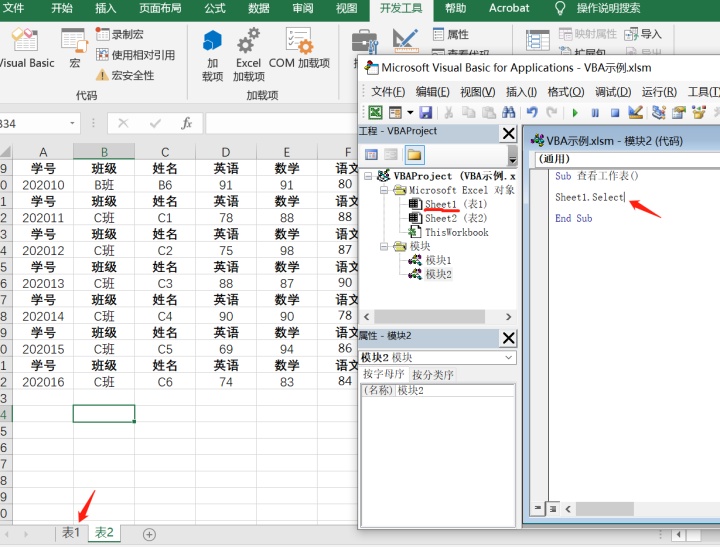Click the 导入 import XML button
This screenshot has width=720, height=547.
point(643,34)
